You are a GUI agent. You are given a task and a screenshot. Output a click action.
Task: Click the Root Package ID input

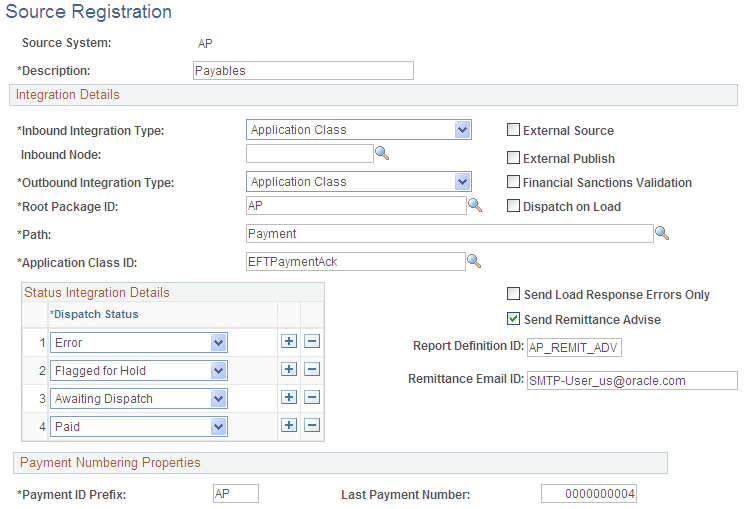click(356, 205)
